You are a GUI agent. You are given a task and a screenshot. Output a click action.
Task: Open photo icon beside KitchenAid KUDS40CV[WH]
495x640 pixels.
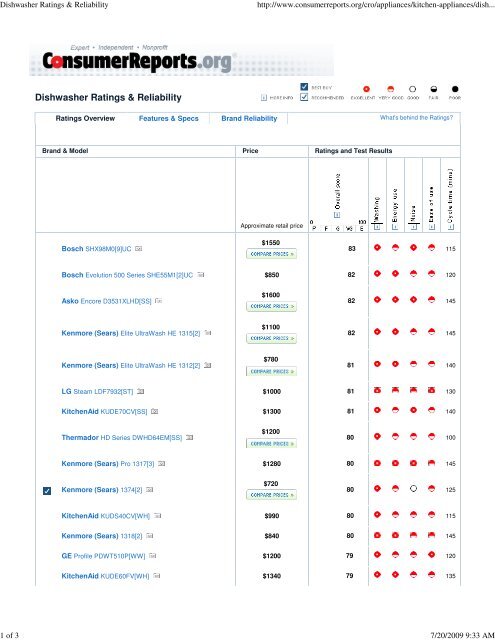158,516
